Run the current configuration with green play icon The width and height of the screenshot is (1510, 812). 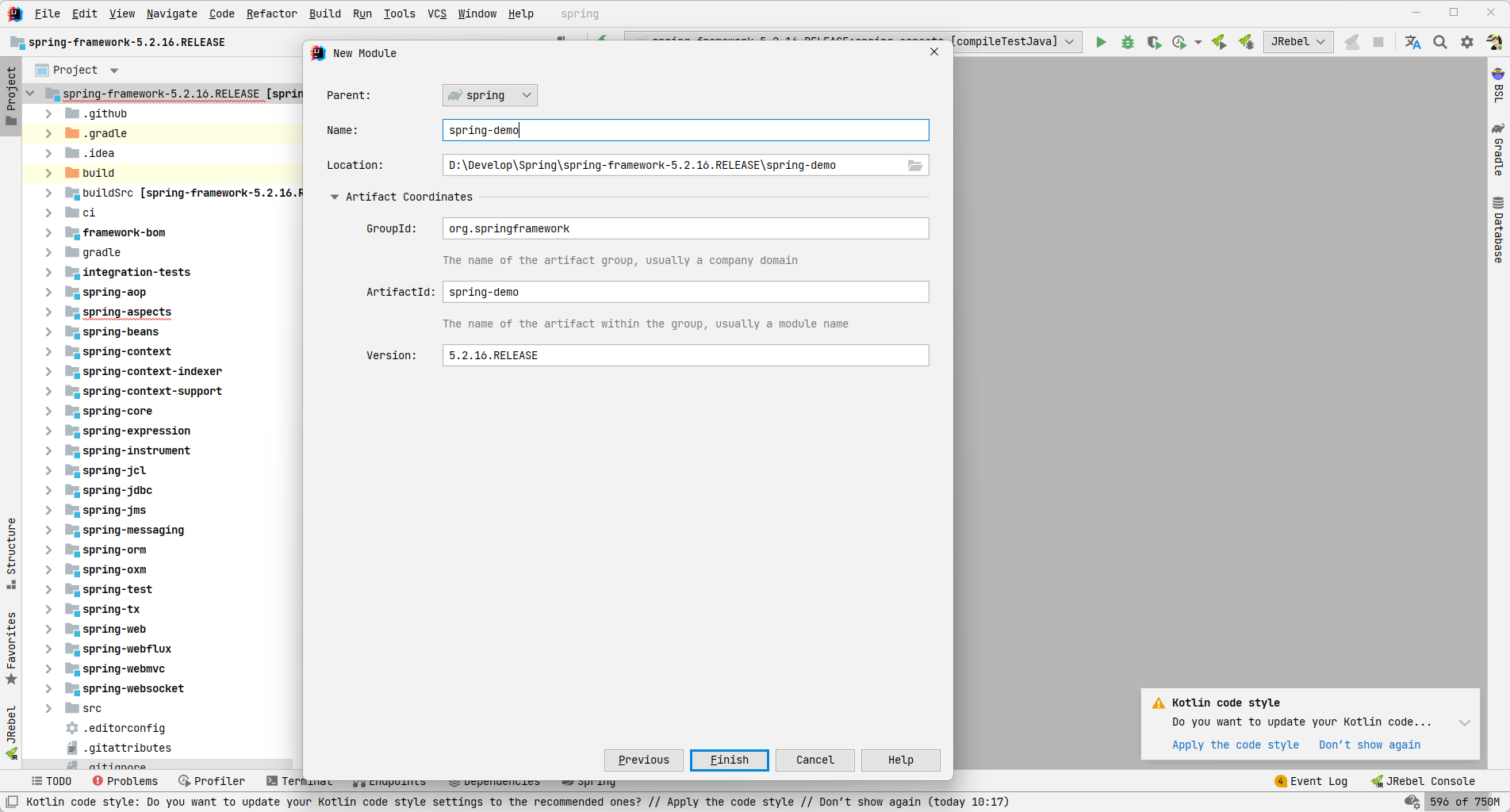[1101, 42]
